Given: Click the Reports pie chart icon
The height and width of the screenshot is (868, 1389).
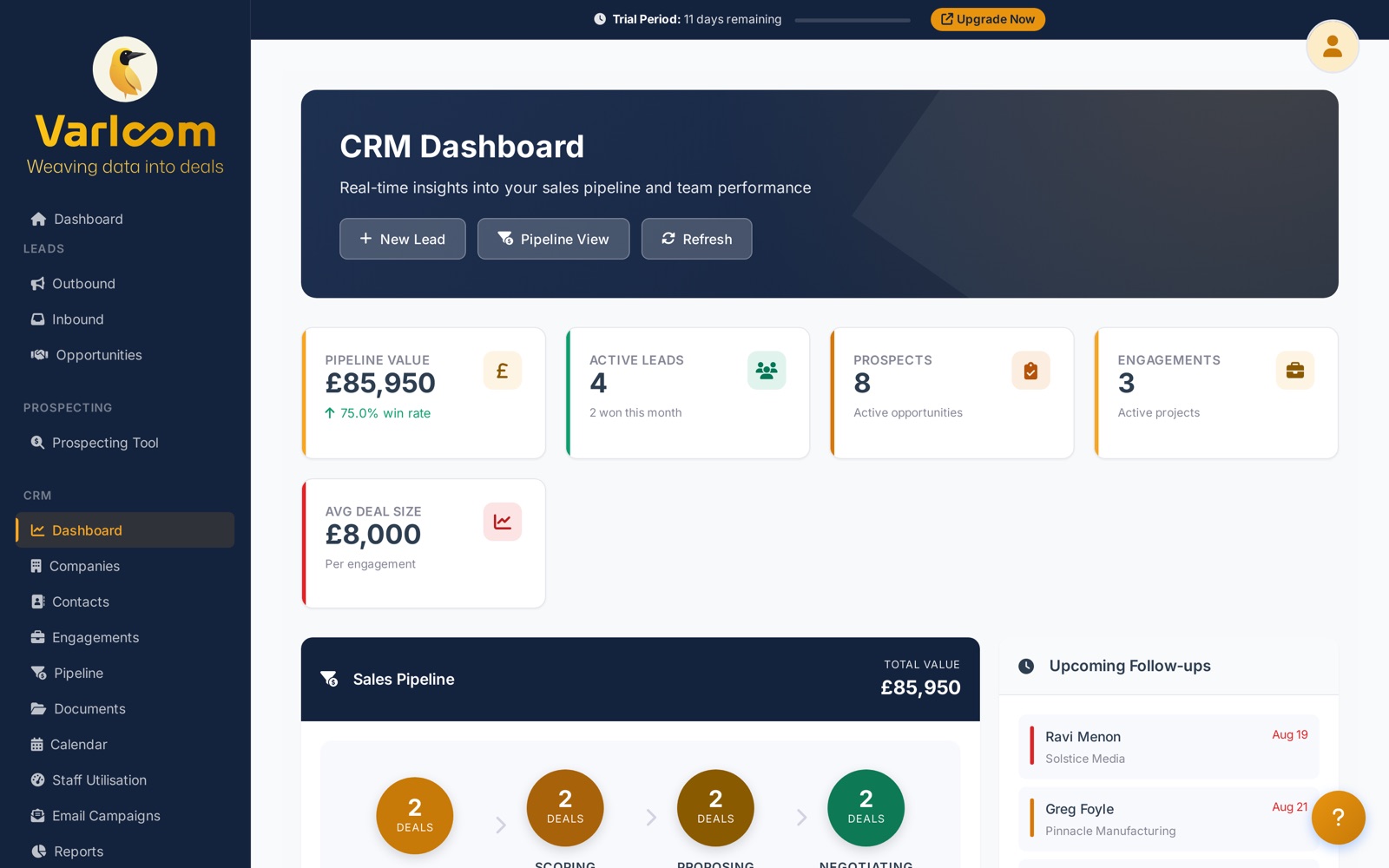Looking at the screenshot, I should point(38,851).
